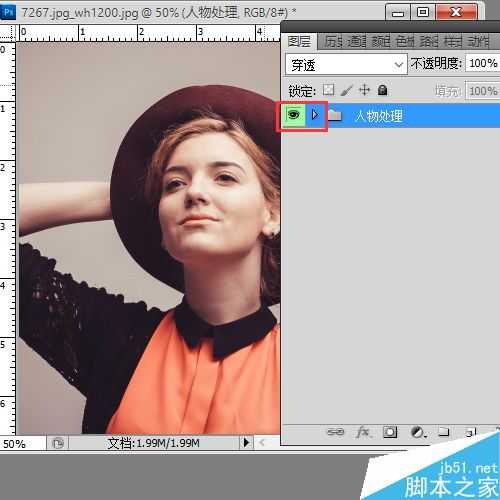Toggle the lock image pixels brush icon
The height and width of the screenshot is (500, 500).
(x=347, y=90)
